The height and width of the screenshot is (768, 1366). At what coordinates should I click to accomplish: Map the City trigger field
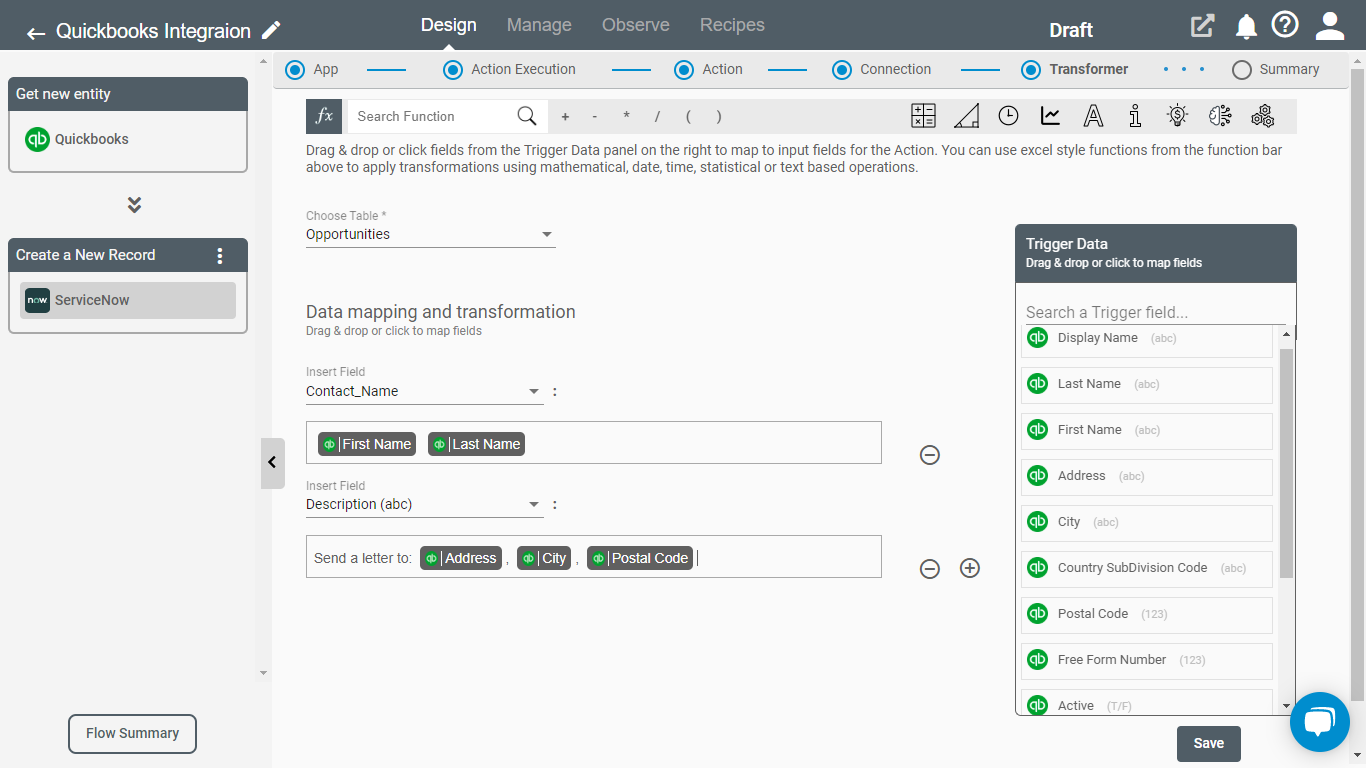(1147, 522)
